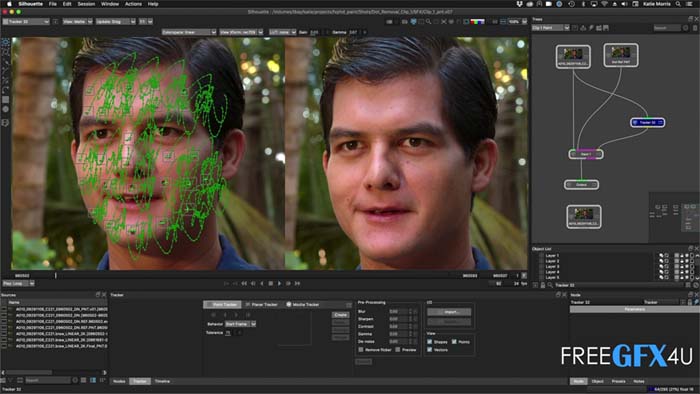Screen dimensions: 700x394
Task: Open the Edit menu
Action: (x=67, y=4)
